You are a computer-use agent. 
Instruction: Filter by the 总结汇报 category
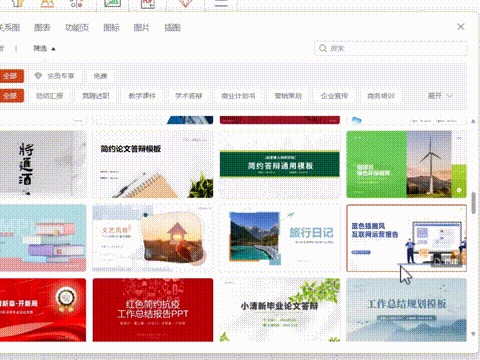(50, 96)
